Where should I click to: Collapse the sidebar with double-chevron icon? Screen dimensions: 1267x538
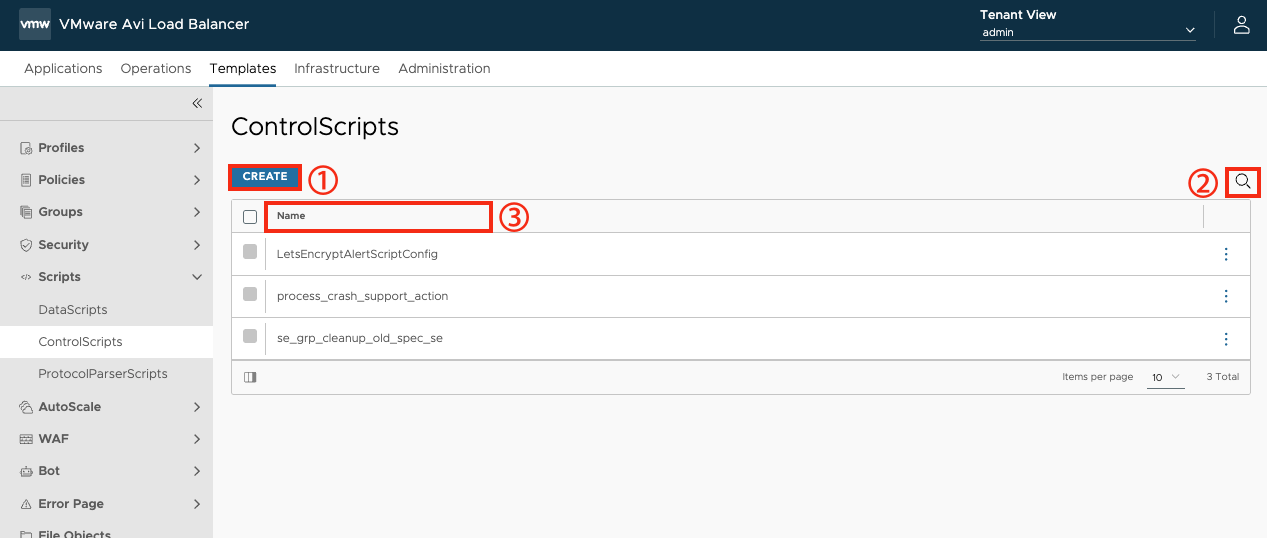[x=197, y=103]
